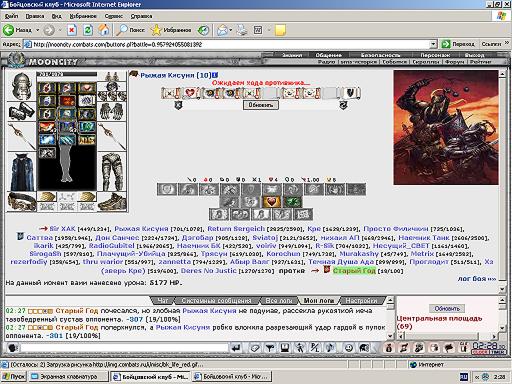
Task: Open the address bar dropdown list
Action: (x=433, y=44)
